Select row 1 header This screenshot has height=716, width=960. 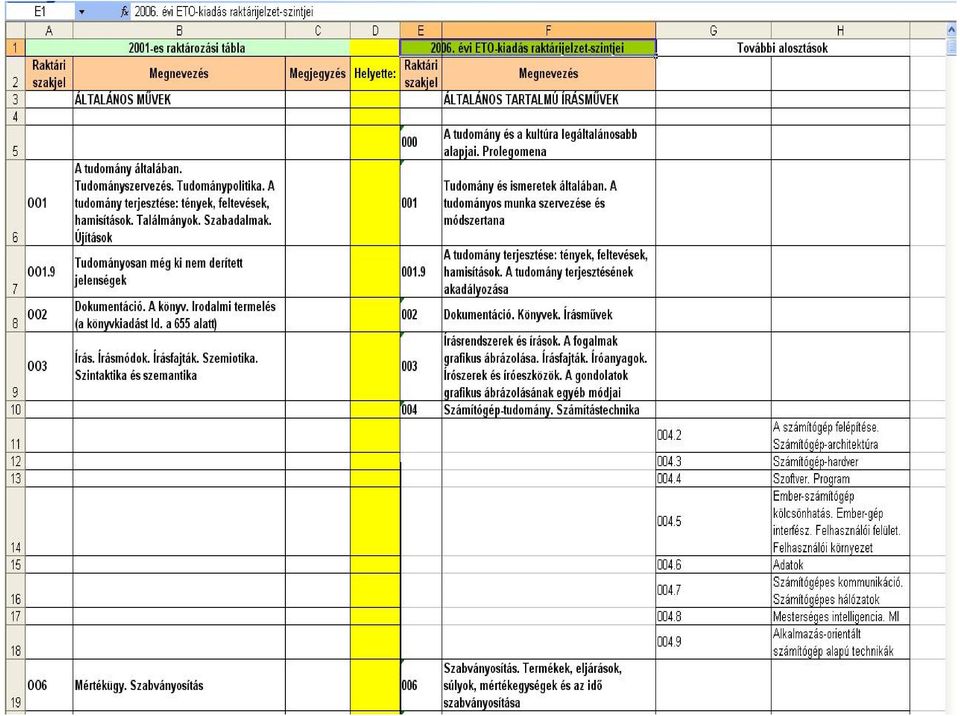point(15,48)
